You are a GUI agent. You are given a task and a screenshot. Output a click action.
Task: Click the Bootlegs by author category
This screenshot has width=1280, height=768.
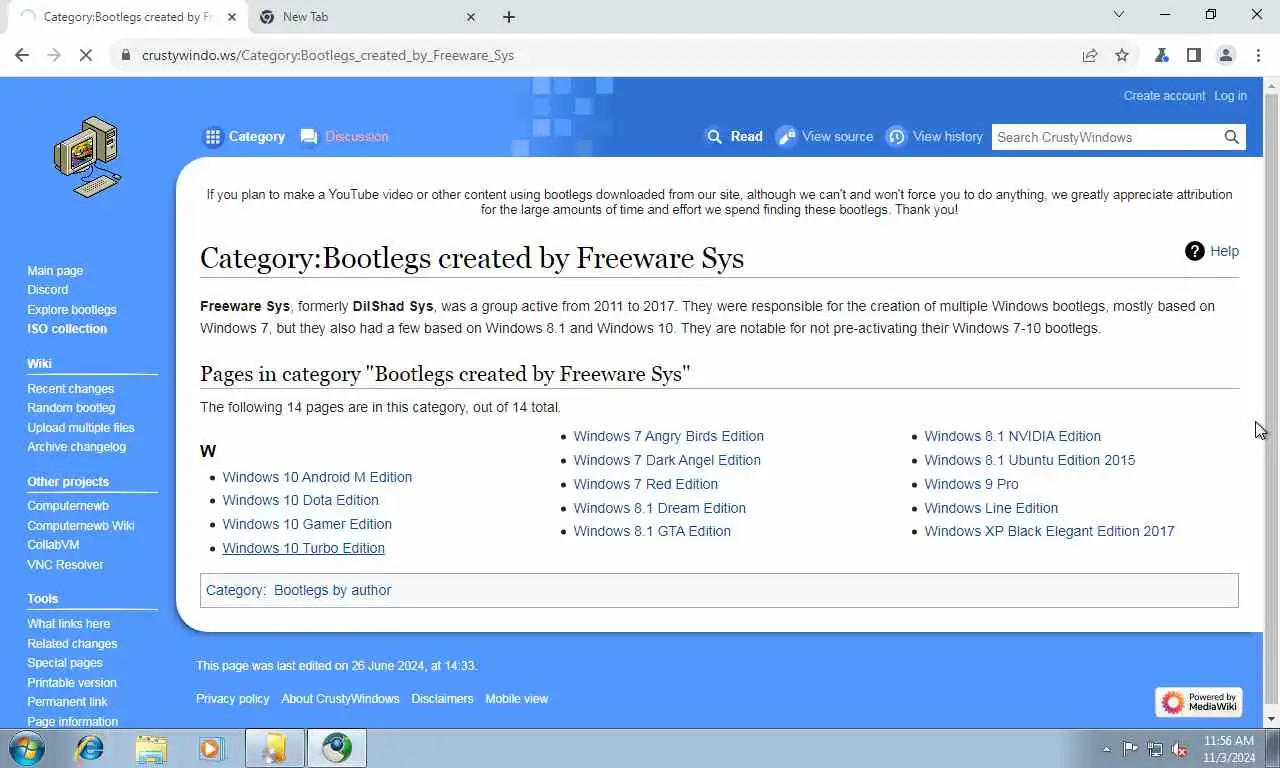[332, 590]
